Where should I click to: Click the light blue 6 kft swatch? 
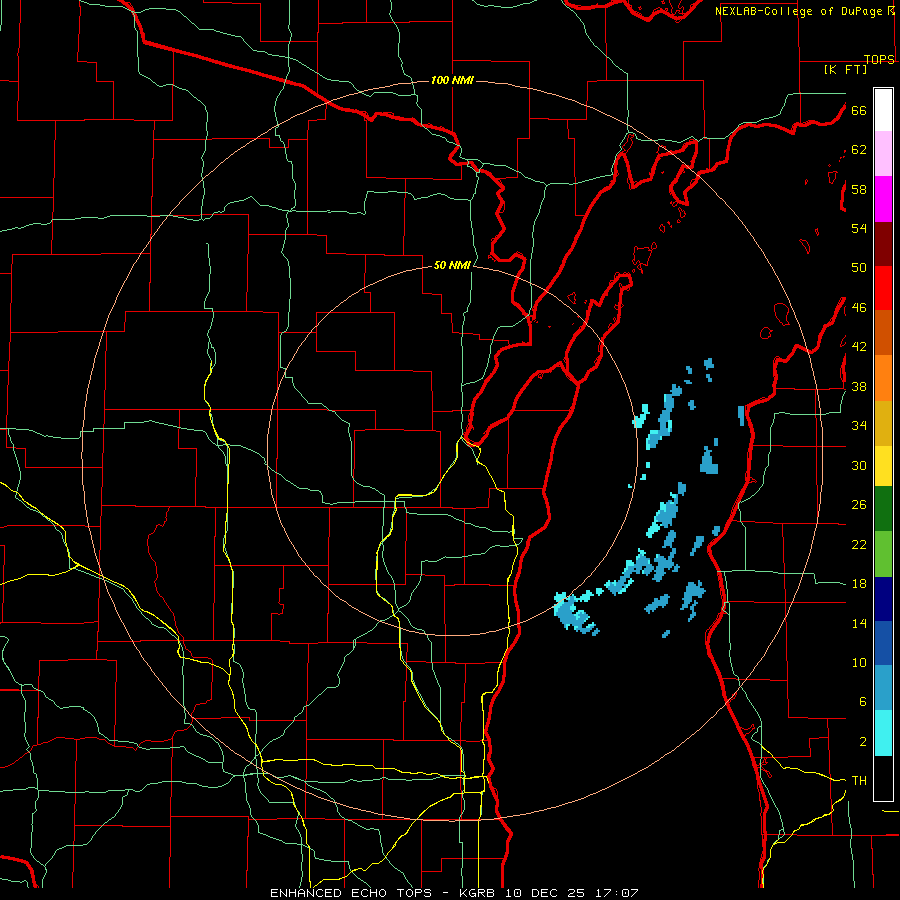[883, 688]
